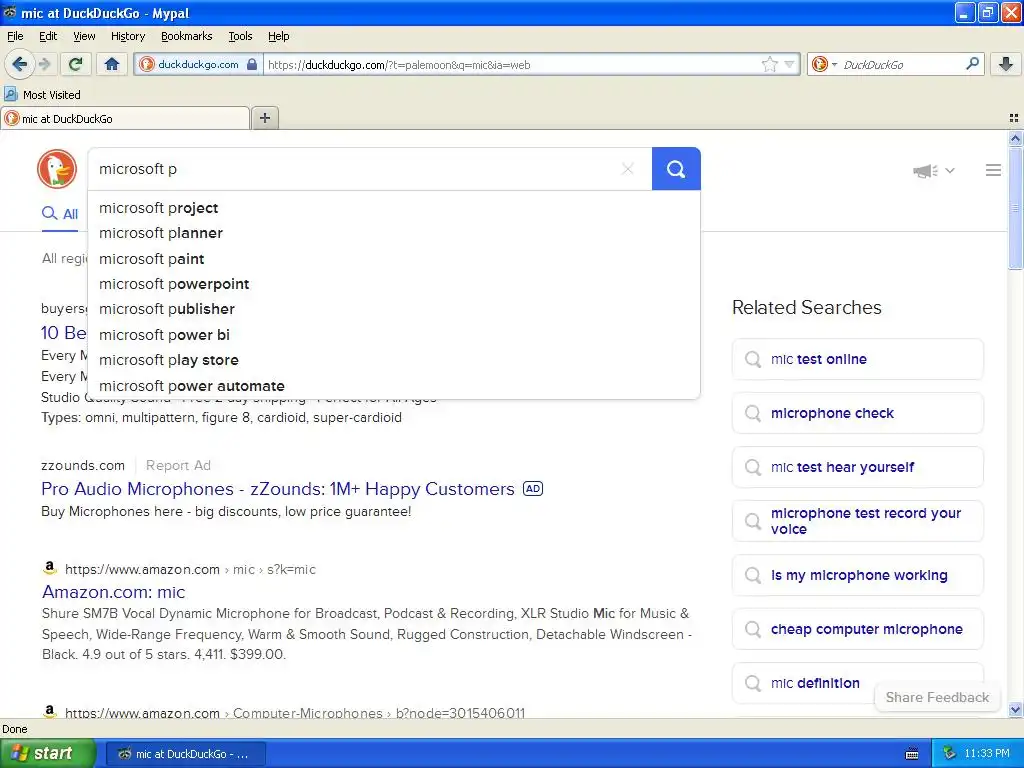Viewport: 1024px width, 768px height.
Task: Click the scrollbar down arrow
Action: [1015, 709]
